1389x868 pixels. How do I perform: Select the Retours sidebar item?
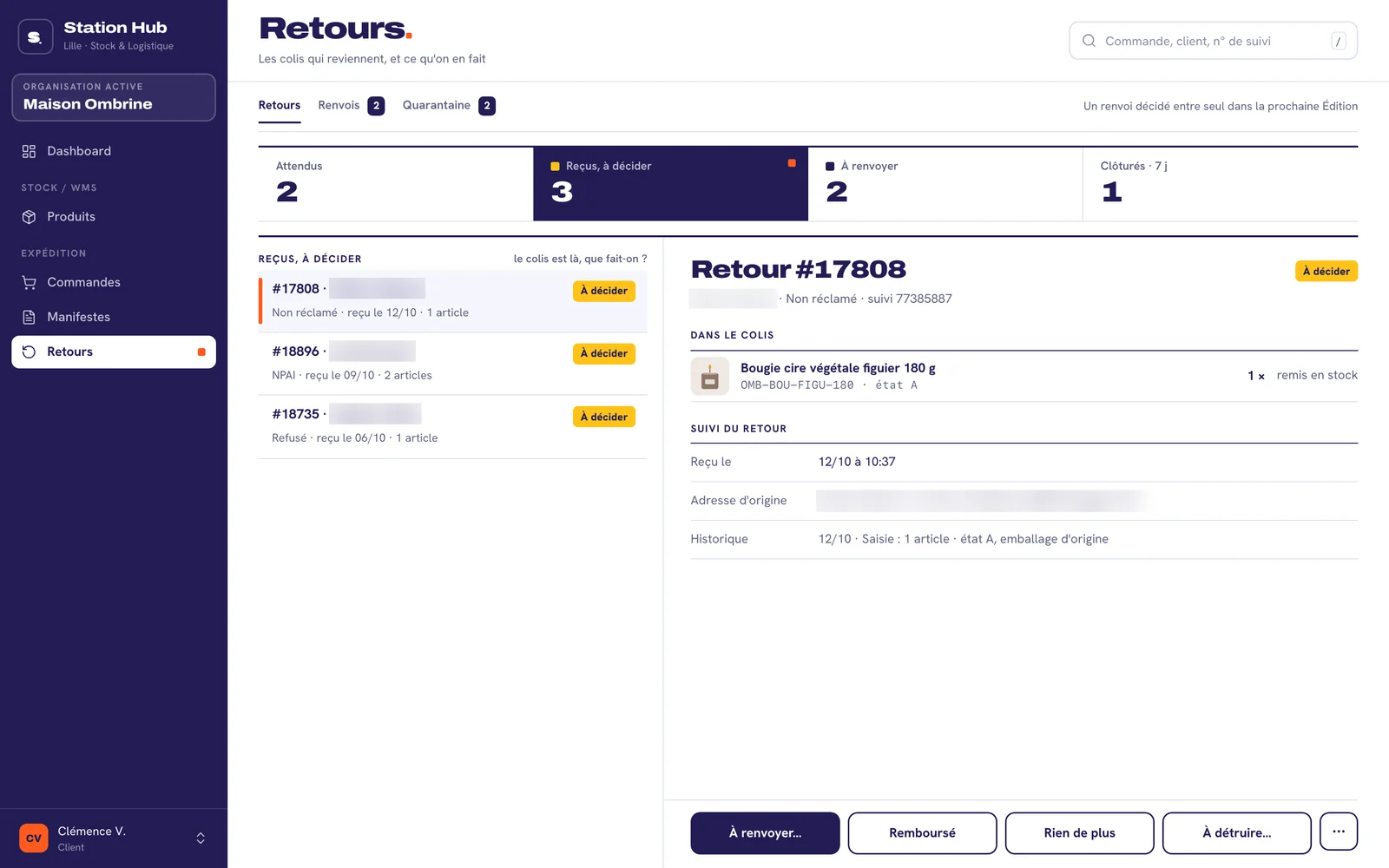coord(114,352)
